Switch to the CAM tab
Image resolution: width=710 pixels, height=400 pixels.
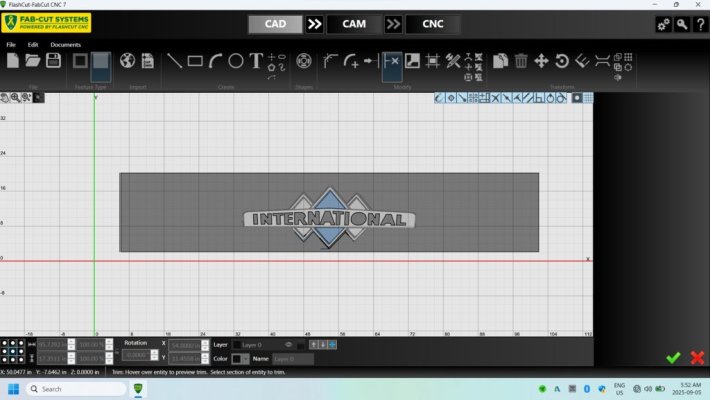(354, 24)
